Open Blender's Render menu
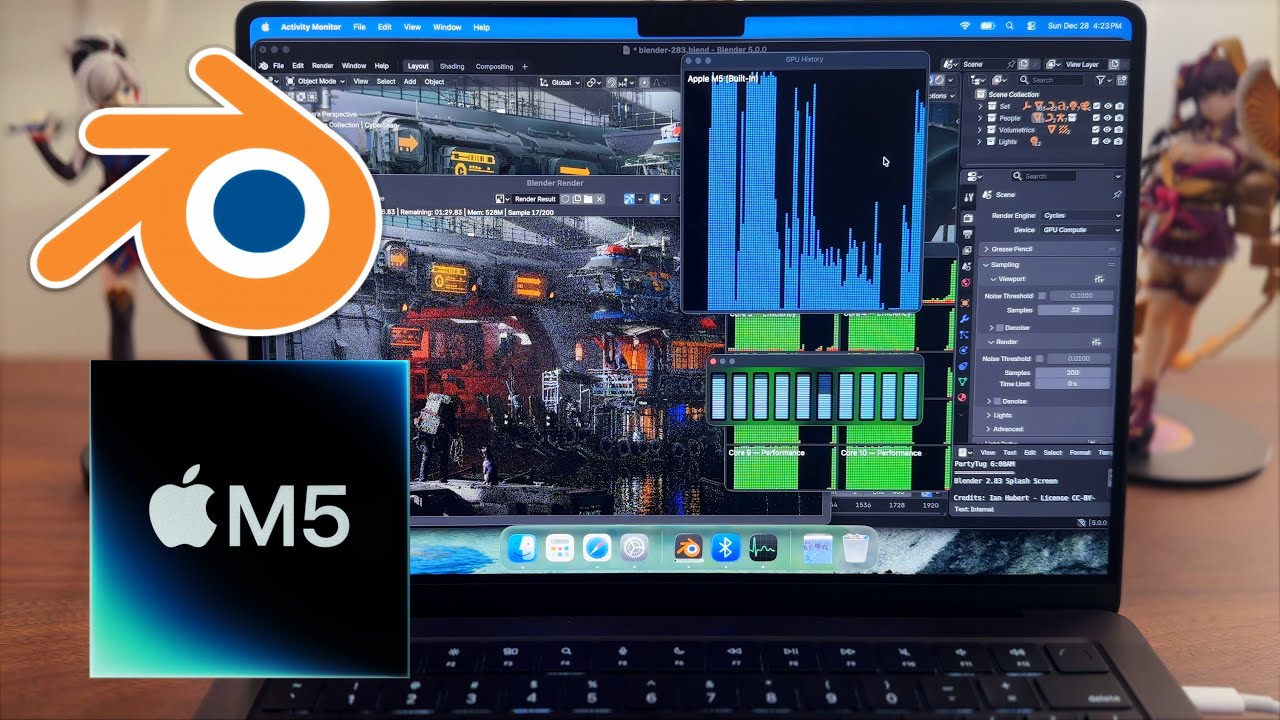Screen dimensions: 1280x720 323,66
